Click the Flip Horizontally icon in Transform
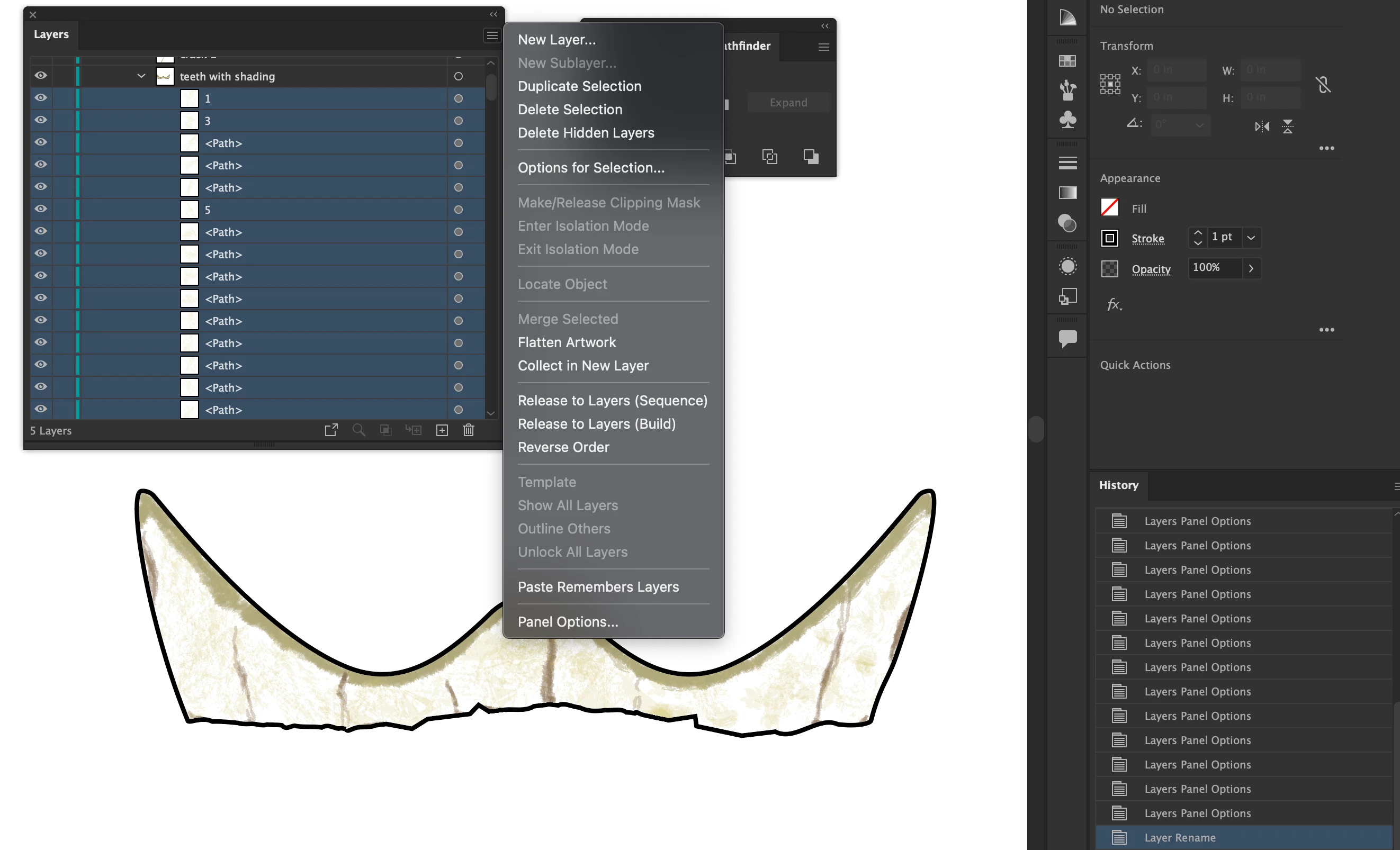 tap(1262, 126)
